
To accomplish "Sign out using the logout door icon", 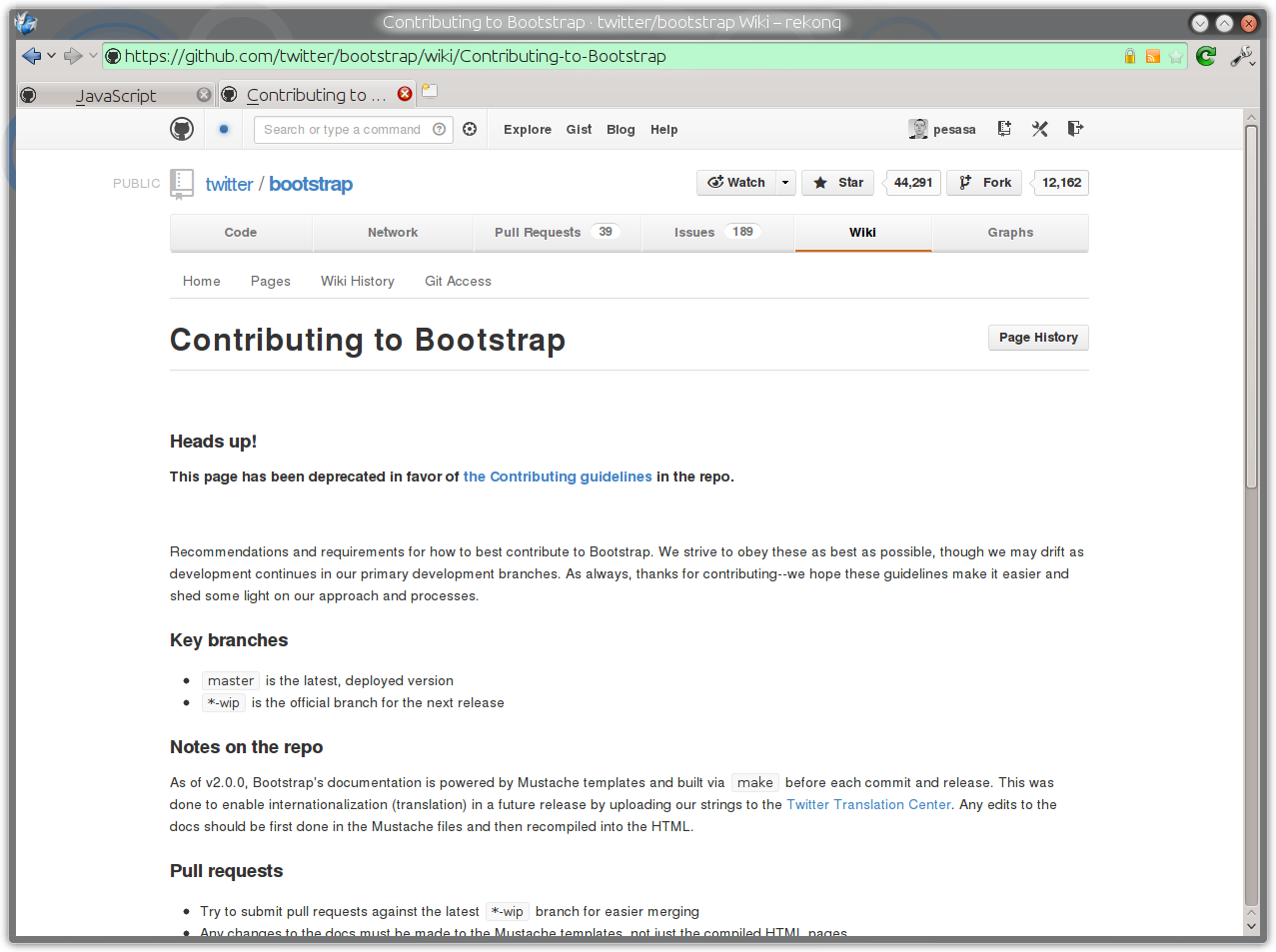I will [x=1075, y=128].
